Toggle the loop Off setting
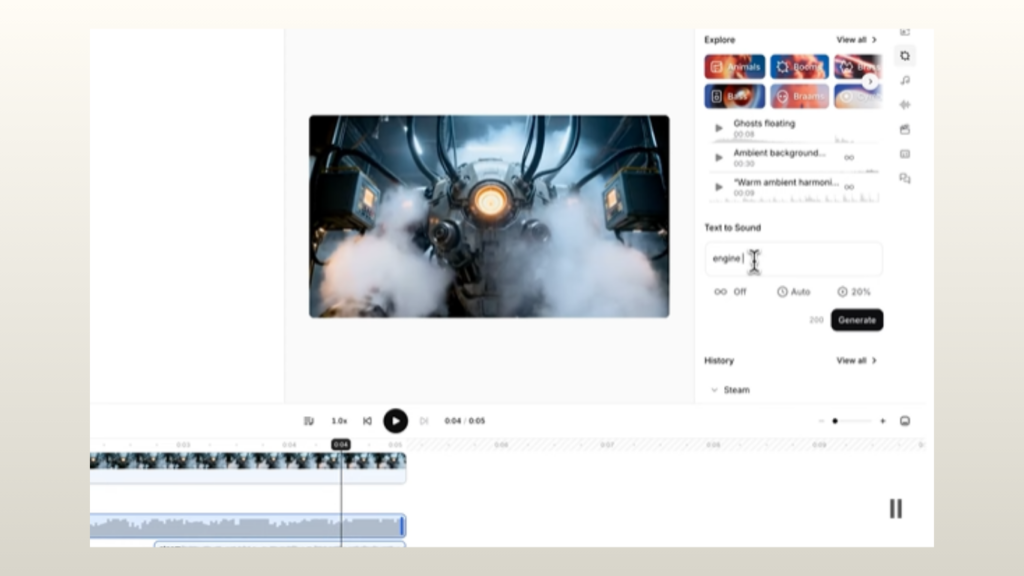This screenshot has width=1024, height=576. 730,292
